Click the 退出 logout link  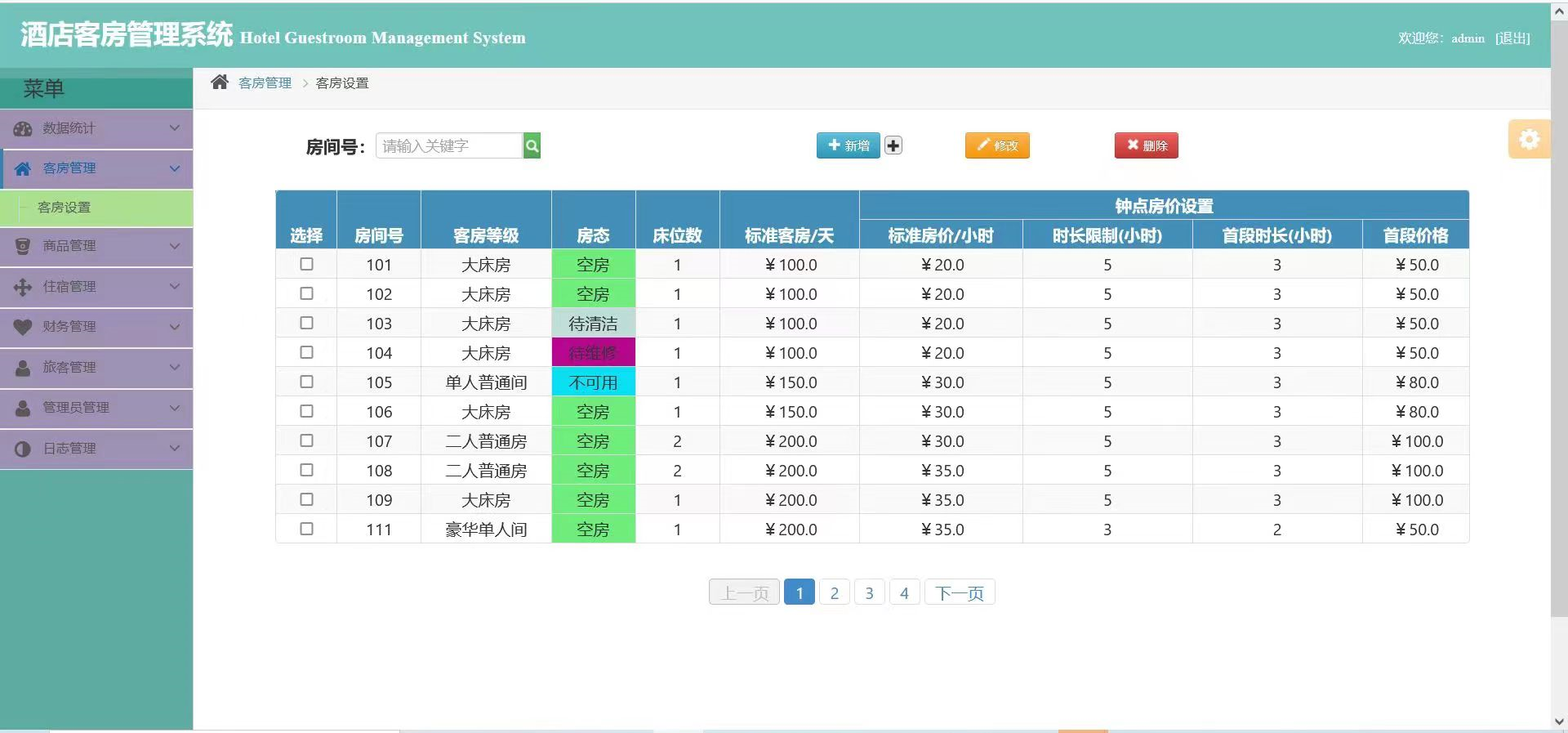[x=1512, y=38]
